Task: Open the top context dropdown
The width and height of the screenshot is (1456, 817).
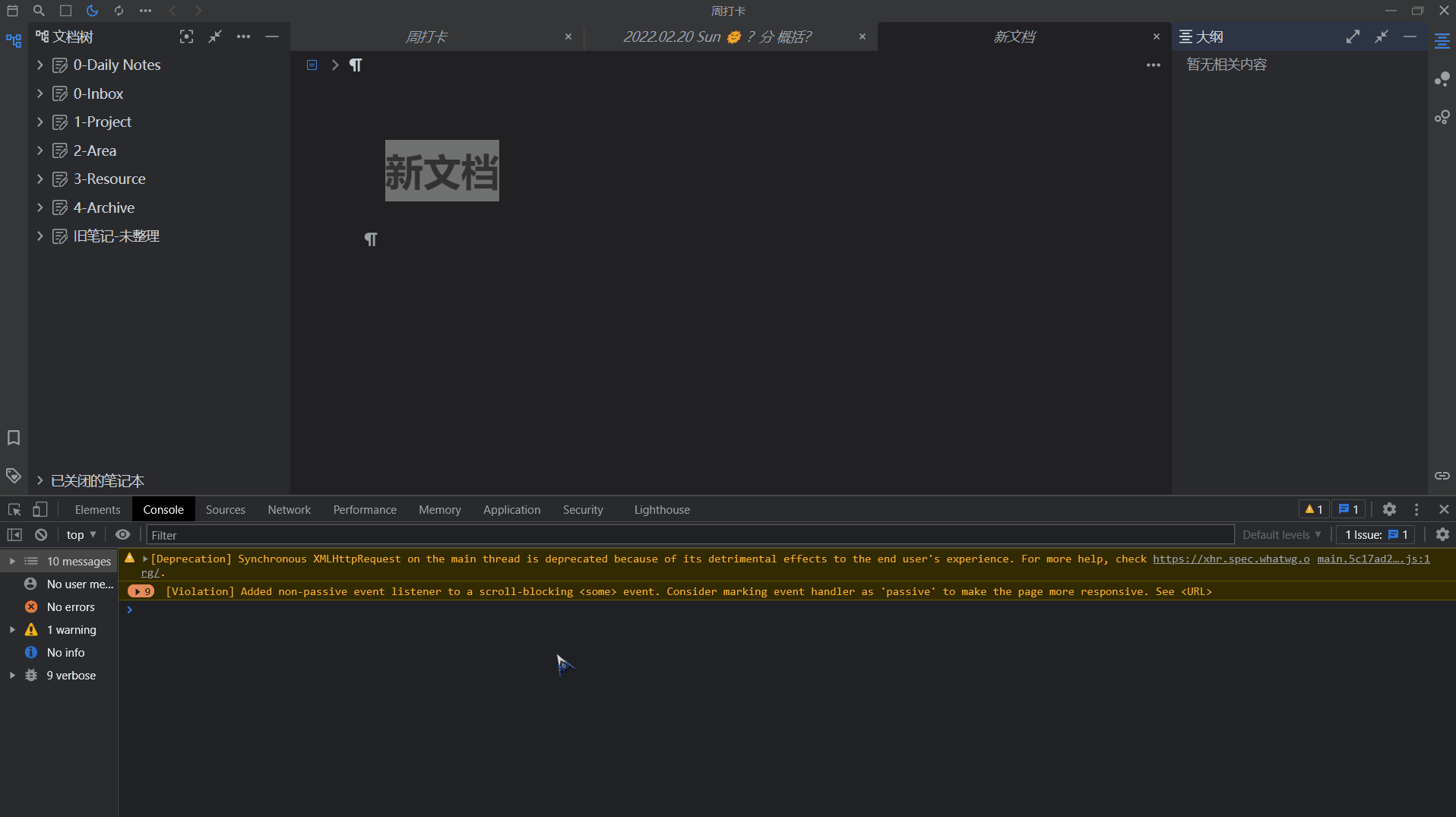Action: tap(81, 535)
